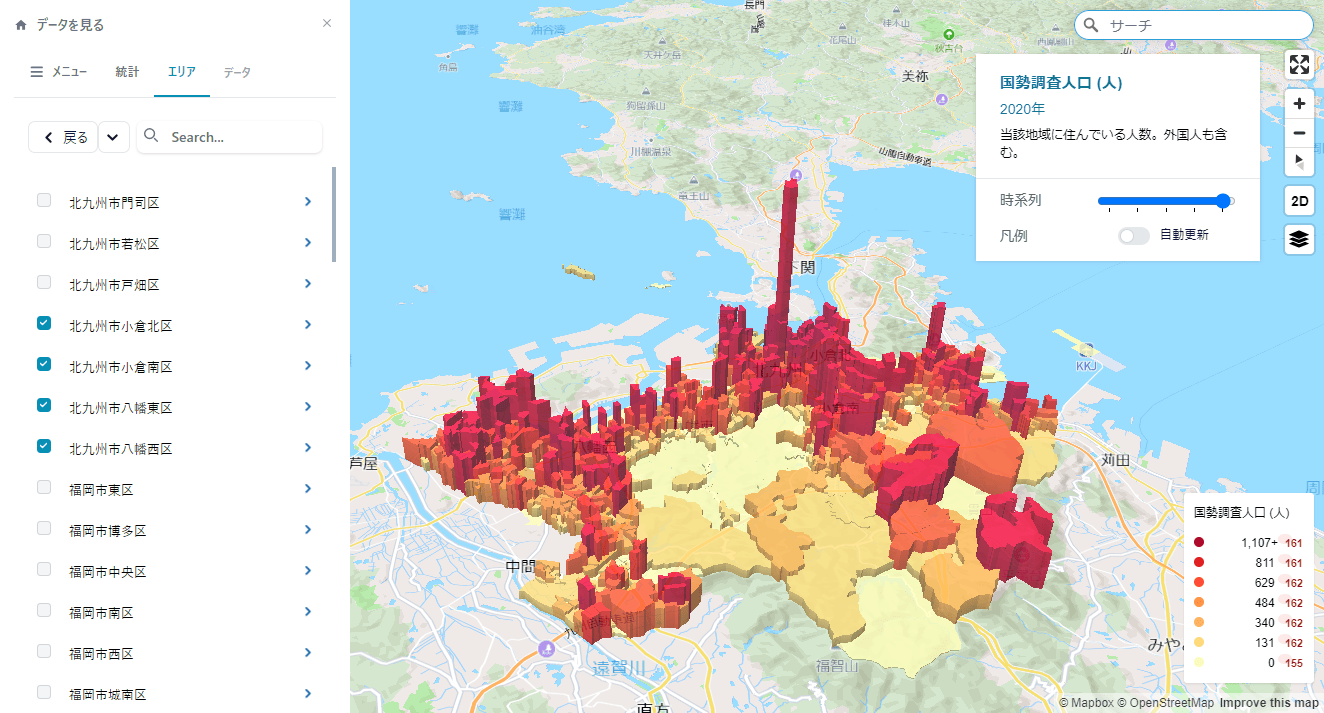The image size is (1324, 713).
Task: Expand the 福岡市中央区 row chevron
Action: click(x=308, y=571)
